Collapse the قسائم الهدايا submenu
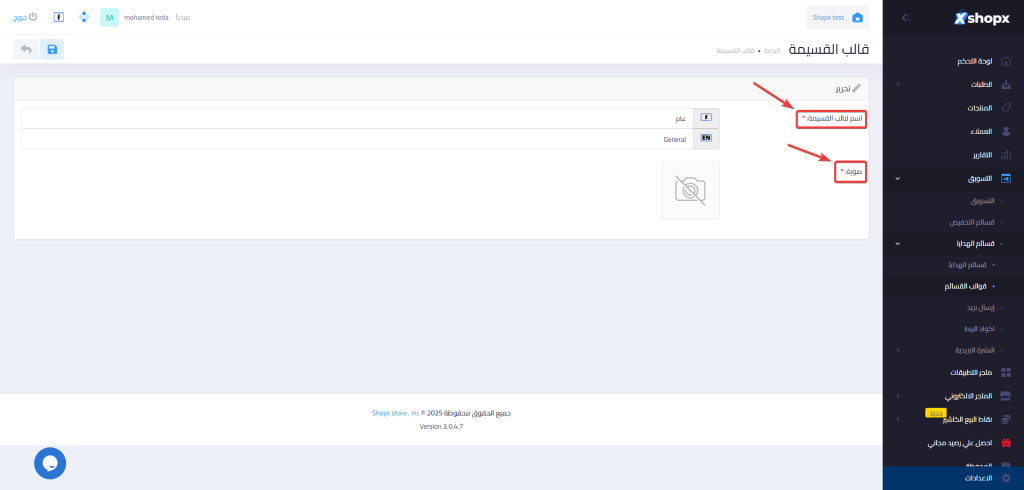 point(898,243)
